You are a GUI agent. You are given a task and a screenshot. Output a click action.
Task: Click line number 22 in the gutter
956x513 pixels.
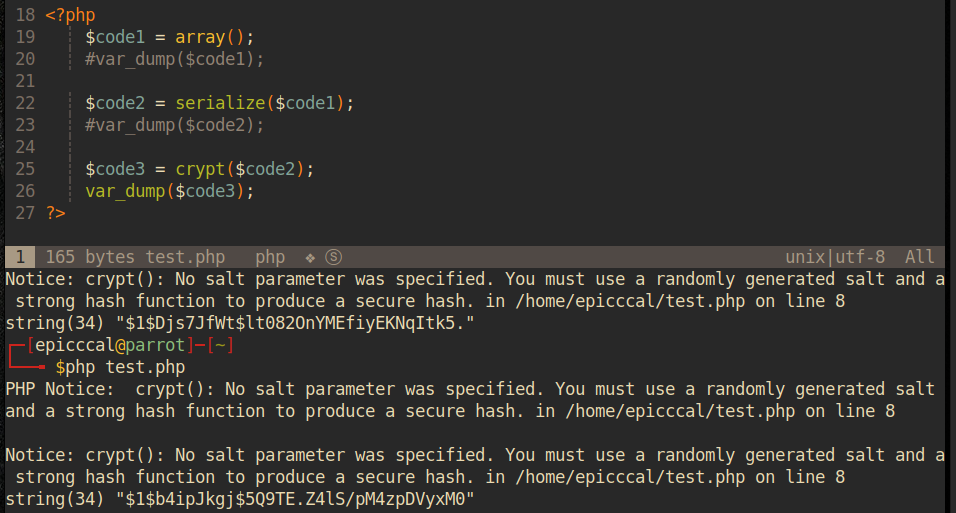point(25,103)
